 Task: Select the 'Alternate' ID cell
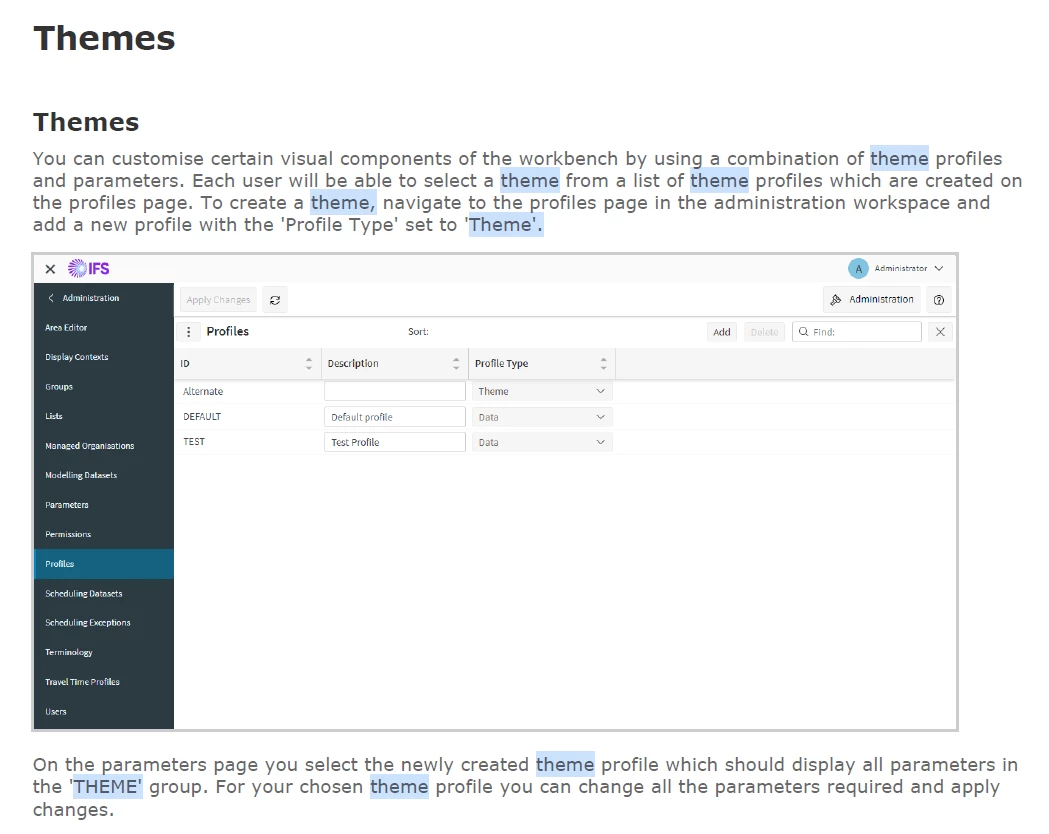[203, 391]
